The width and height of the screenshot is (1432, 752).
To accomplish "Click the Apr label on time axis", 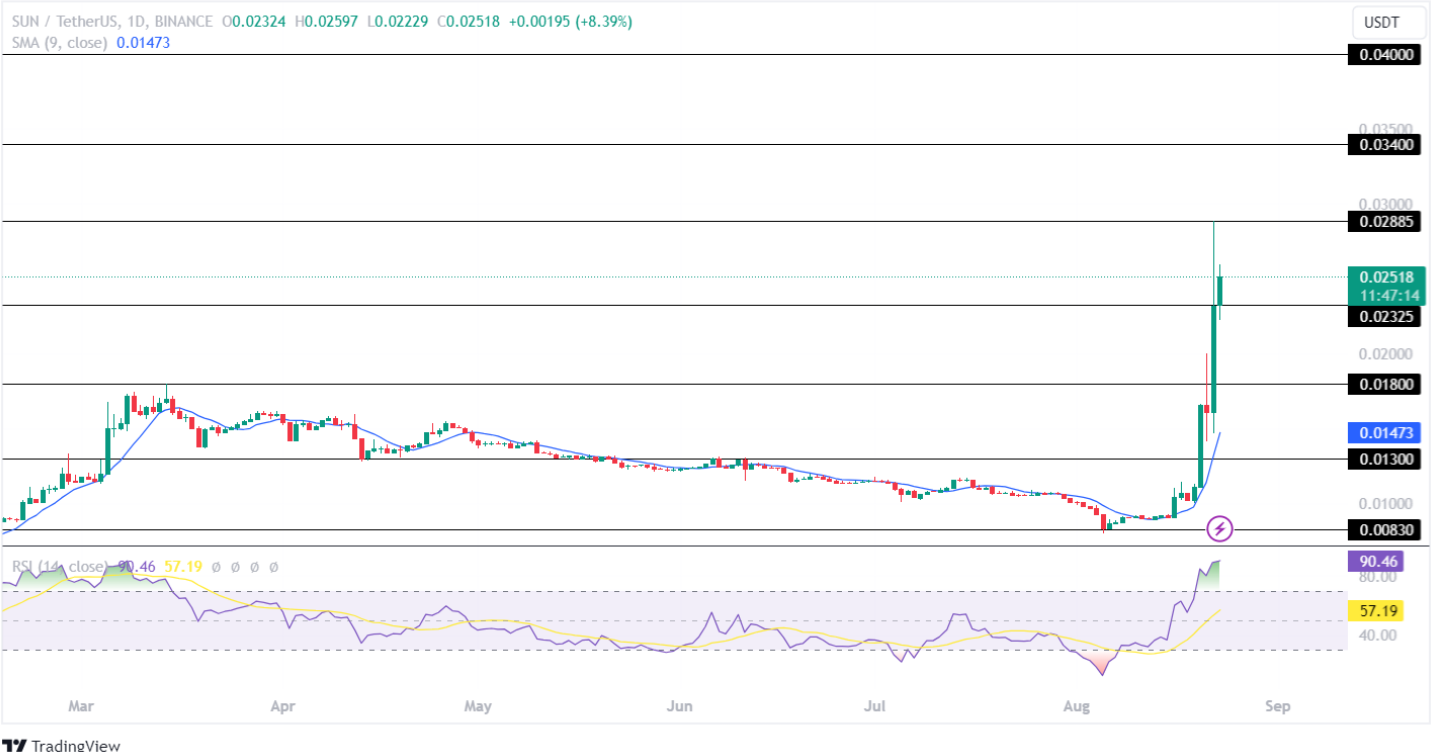I will coord(283,706).
